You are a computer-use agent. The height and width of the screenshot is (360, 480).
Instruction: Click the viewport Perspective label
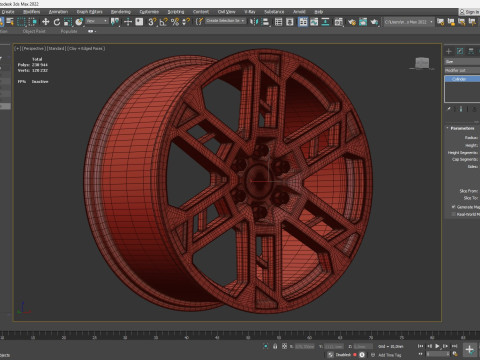(x=34, y=49)
